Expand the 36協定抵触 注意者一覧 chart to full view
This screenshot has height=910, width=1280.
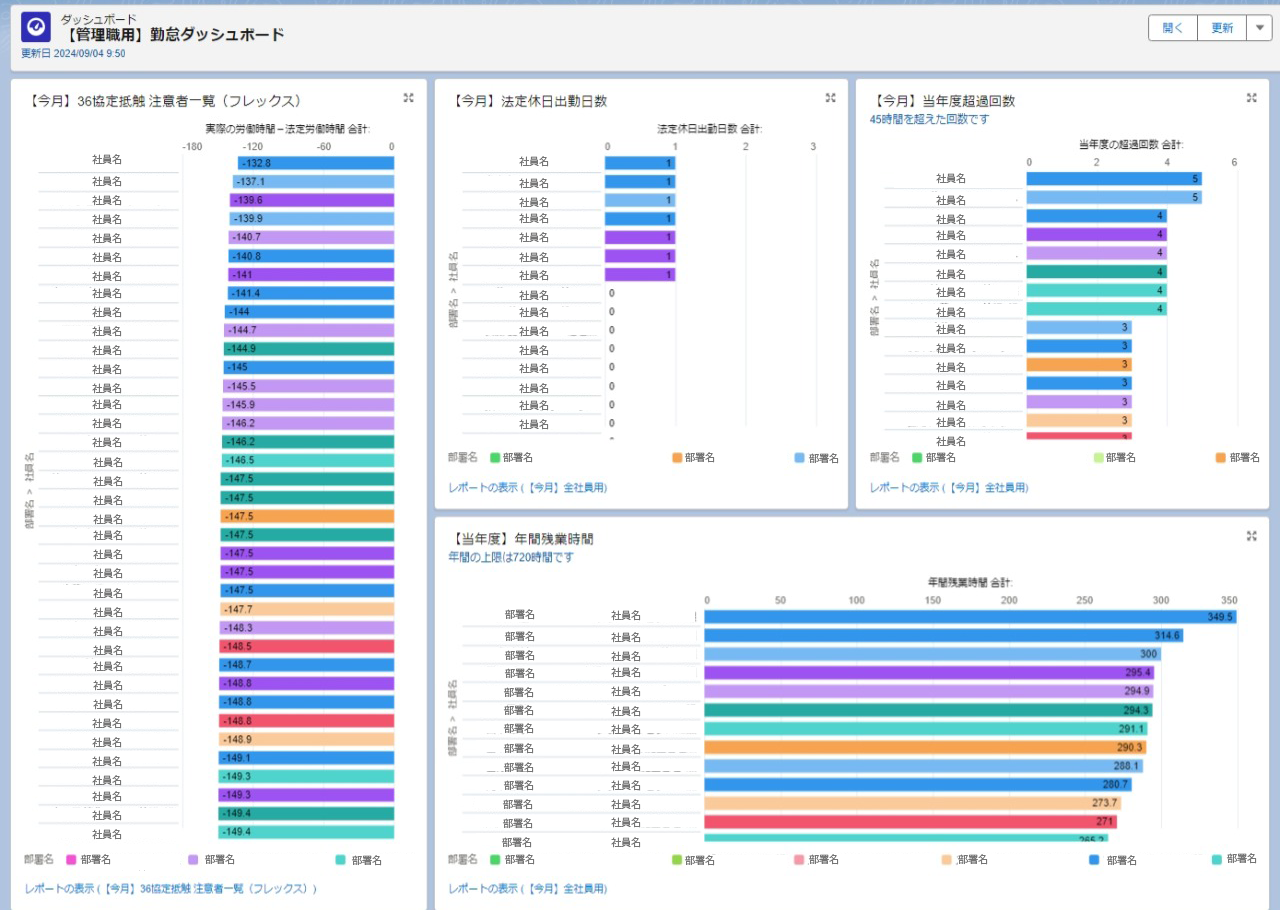pos(408,98)
